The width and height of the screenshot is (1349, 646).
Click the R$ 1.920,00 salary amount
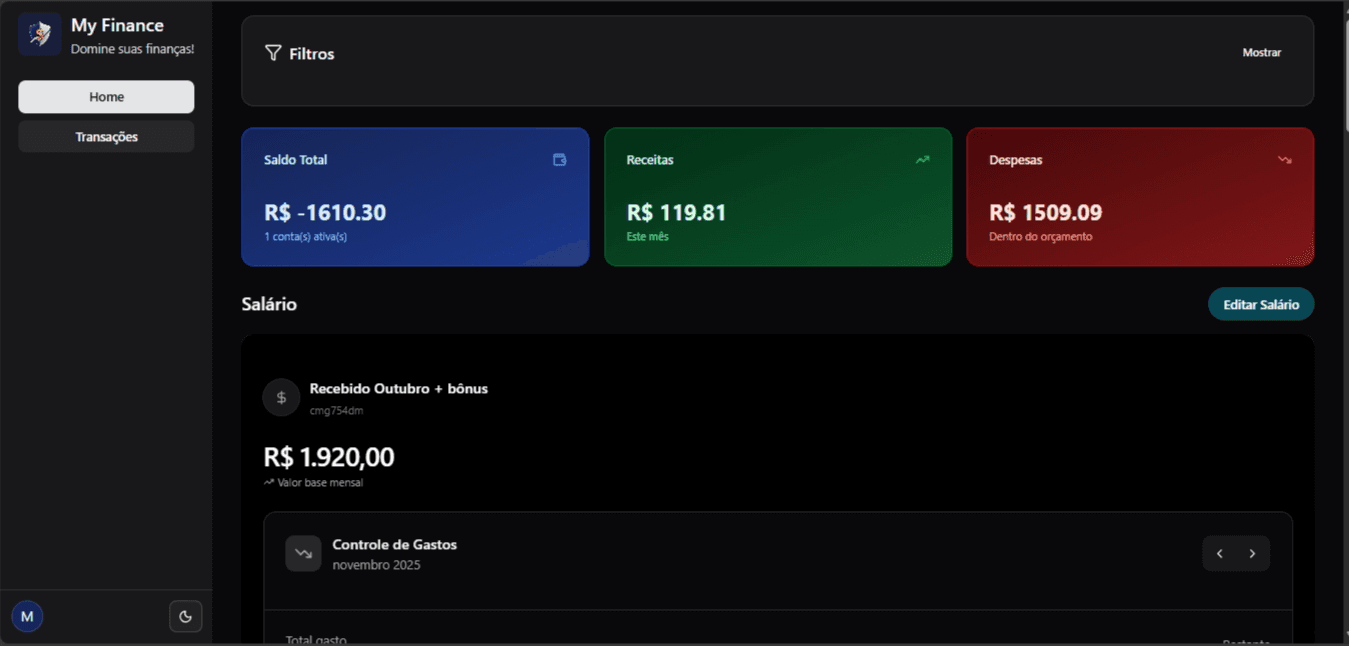[329, 458]
